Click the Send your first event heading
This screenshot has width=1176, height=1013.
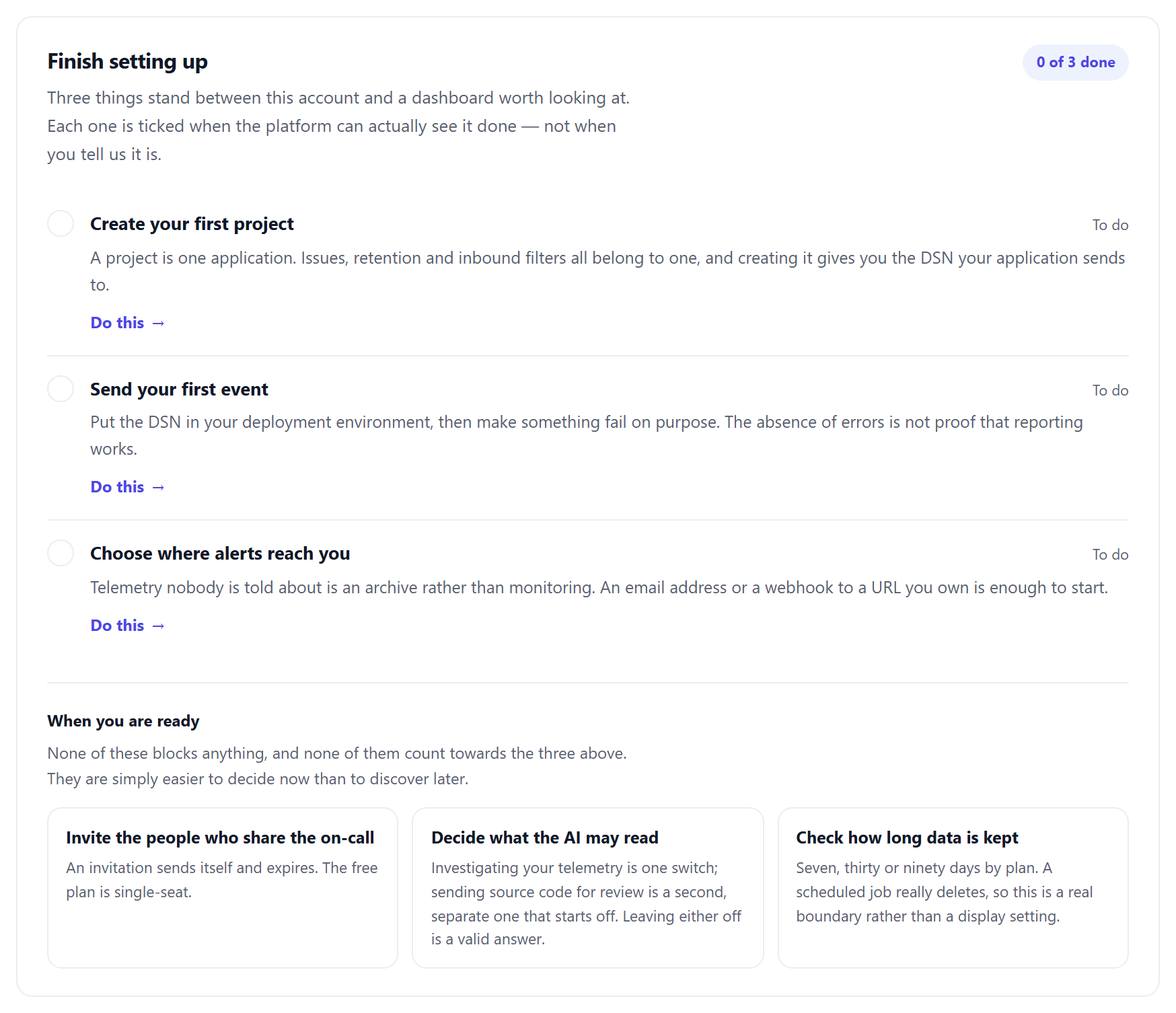(x=179, y=389)
